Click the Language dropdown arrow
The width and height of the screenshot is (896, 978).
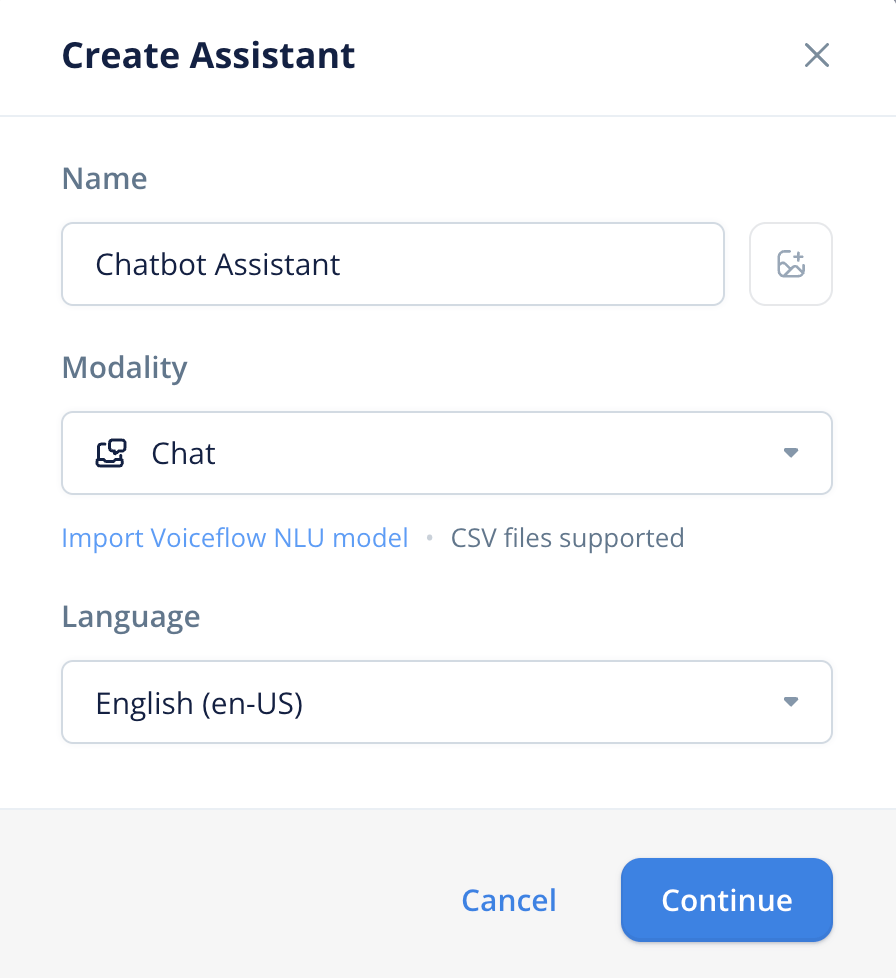click(x=790, y=702)
